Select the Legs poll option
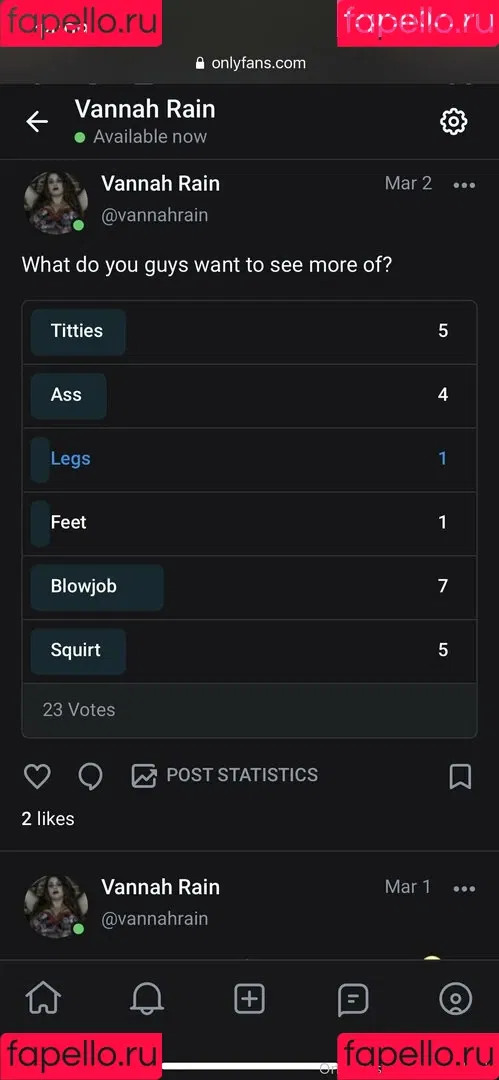The image size is (499, 1080). tap(250, 459)
